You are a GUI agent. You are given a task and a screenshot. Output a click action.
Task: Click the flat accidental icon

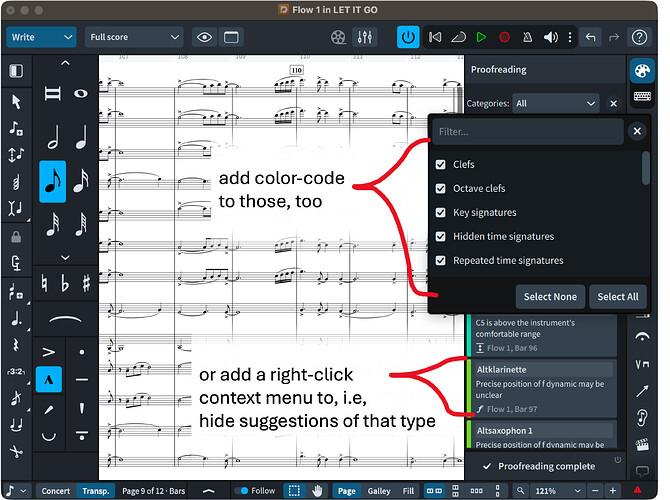(65, 283)
